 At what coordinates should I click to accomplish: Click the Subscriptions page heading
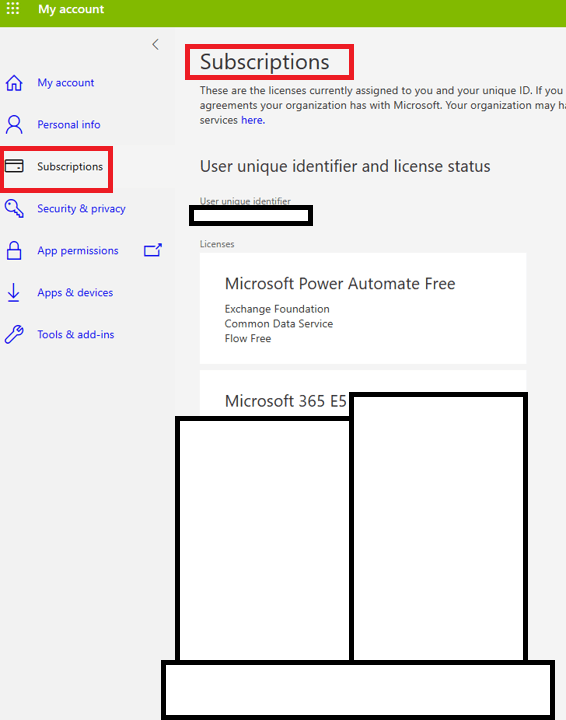tap(265, 62)
